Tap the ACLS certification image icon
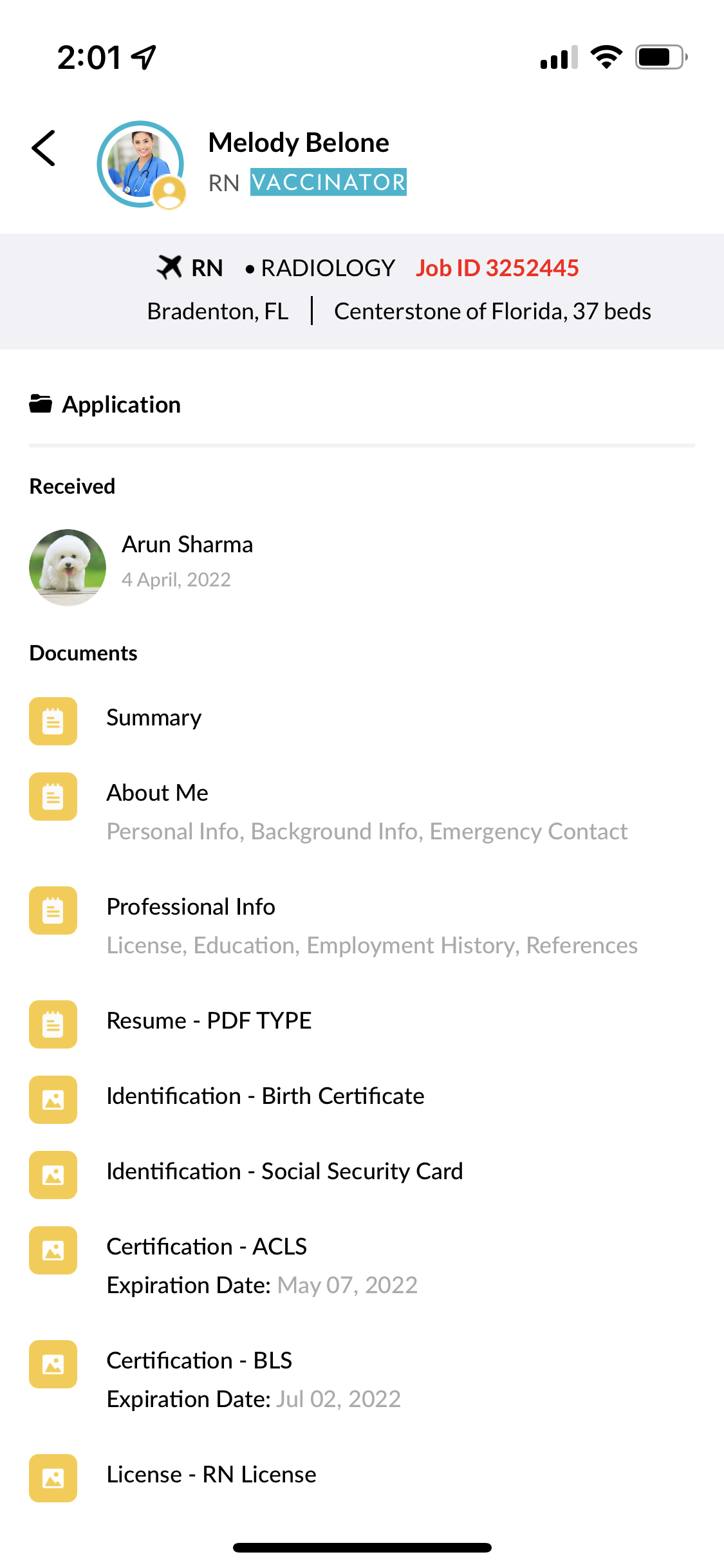 pos(53,1250)
